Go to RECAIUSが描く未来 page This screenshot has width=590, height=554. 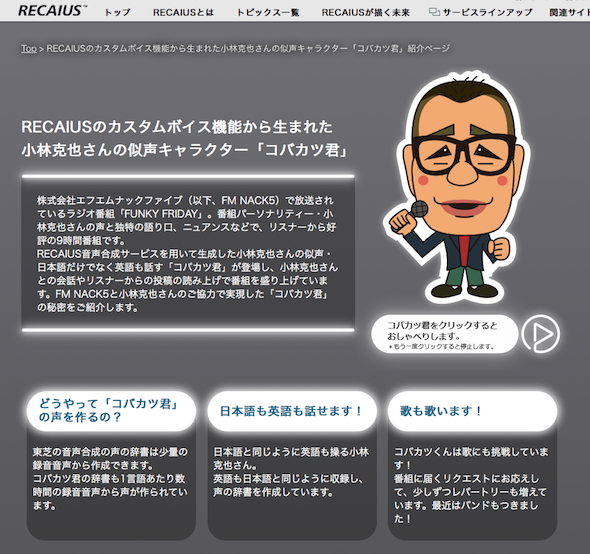[365, 12]
